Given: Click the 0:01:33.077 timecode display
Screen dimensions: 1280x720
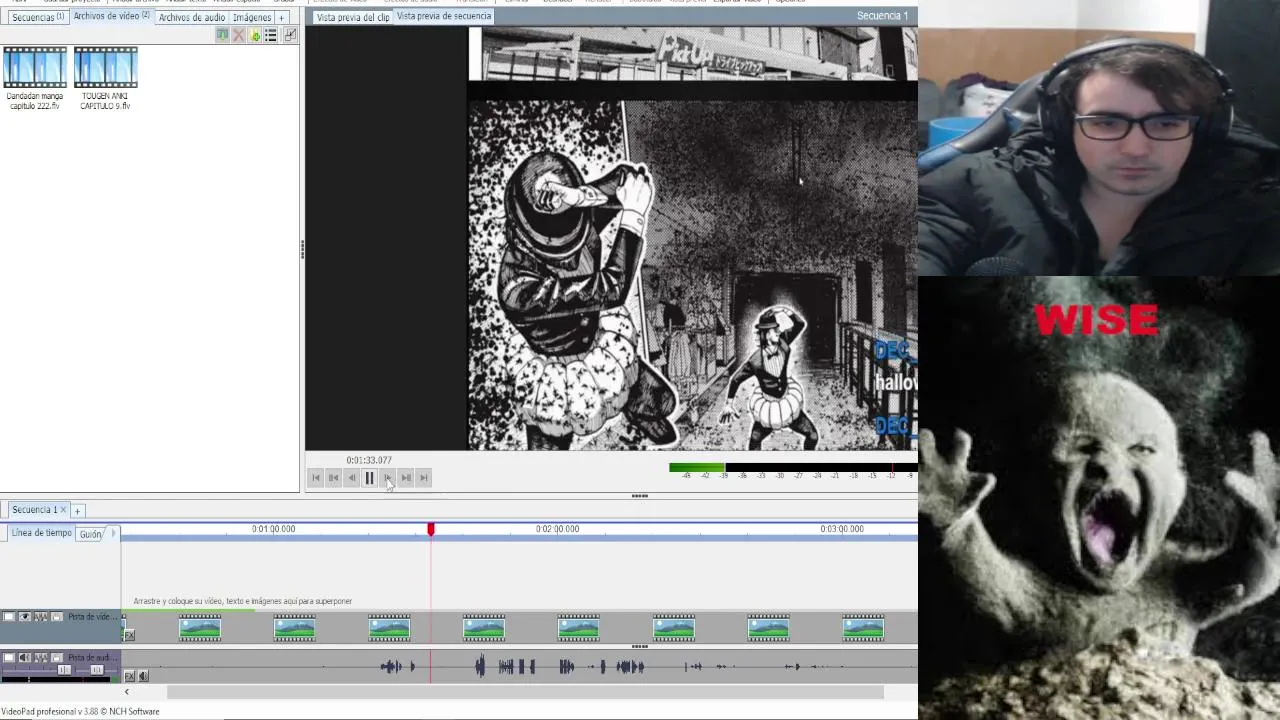Looking at the screenshot, I should [369, 460].
